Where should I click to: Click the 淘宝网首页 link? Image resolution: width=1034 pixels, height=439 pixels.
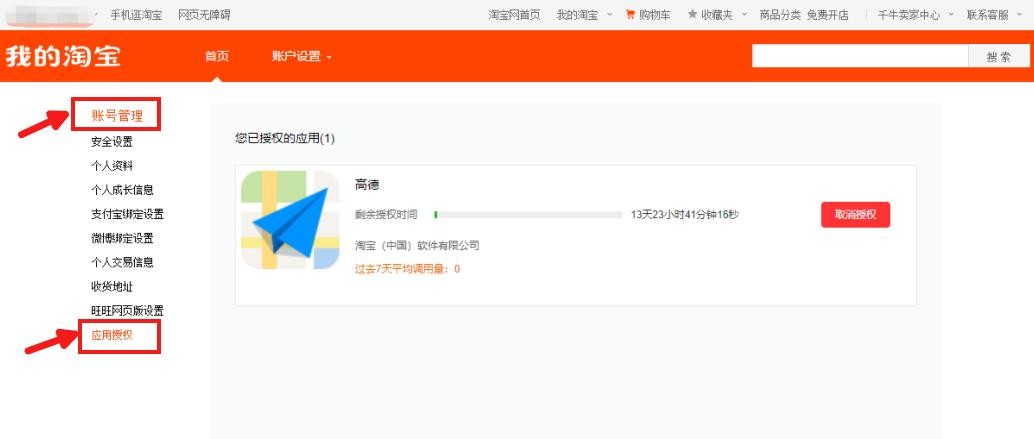(x=514, y=15)
